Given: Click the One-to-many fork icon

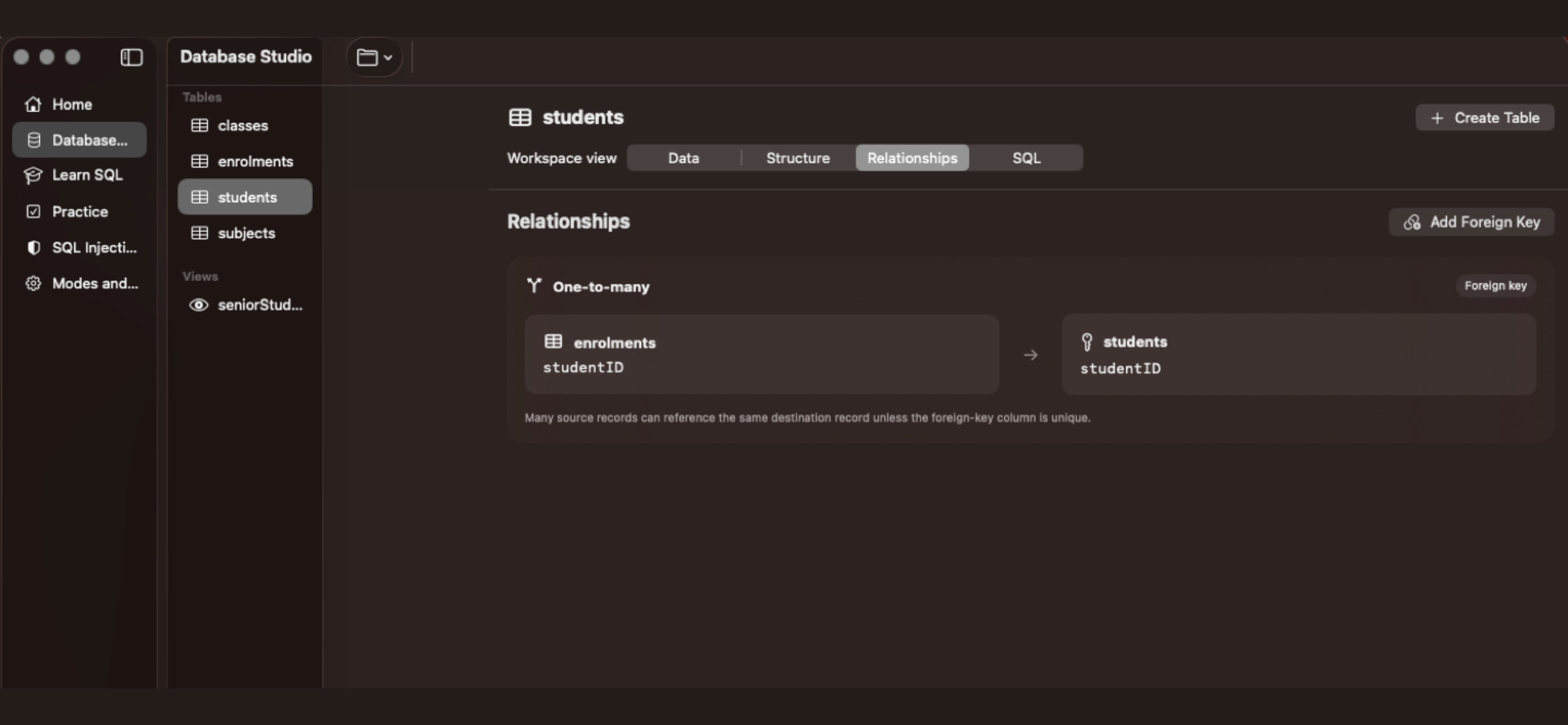Looking at the screenshot, I should click(x=535, y=286).
